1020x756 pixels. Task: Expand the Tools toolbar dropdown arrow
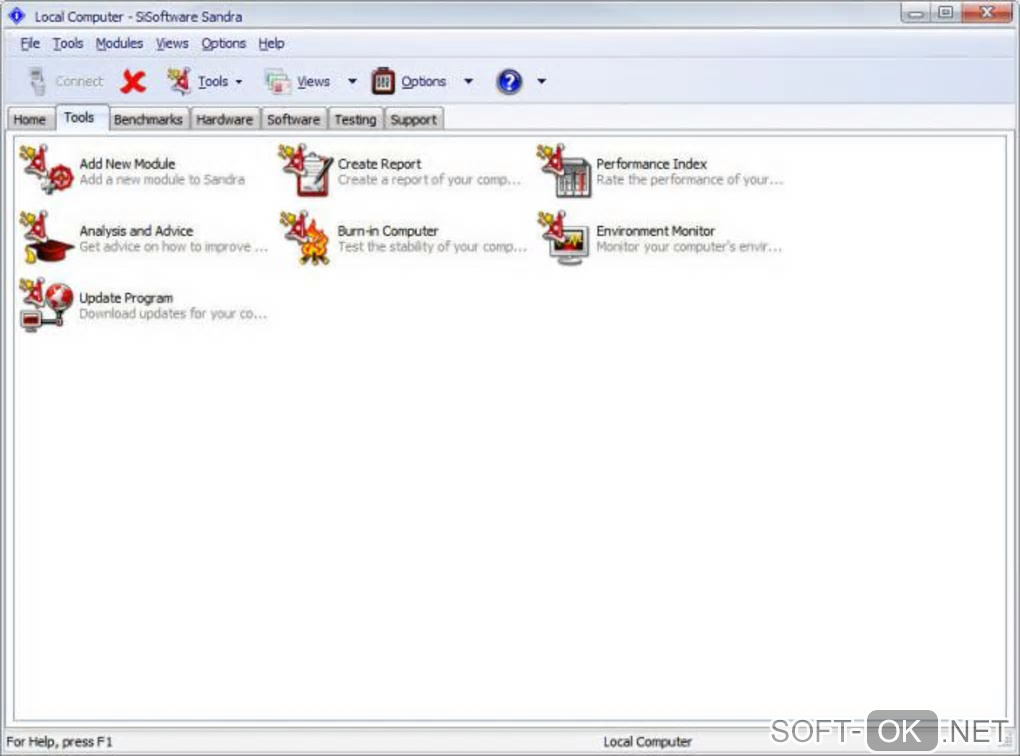pyautogui.click(x=239, y=82)
